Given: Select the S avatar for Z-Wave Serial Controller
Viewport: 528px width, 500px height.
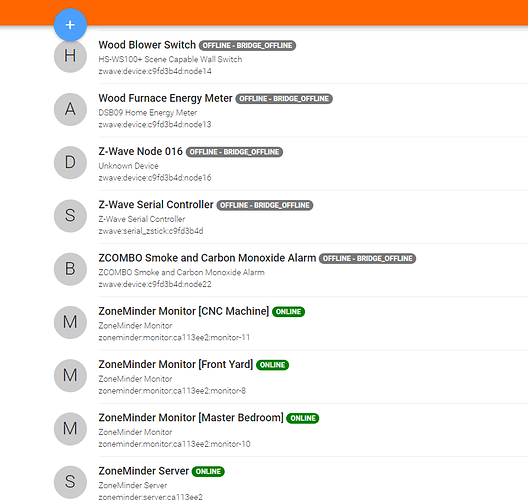Looking at the screenshot, I should click(x=70, y=215).
